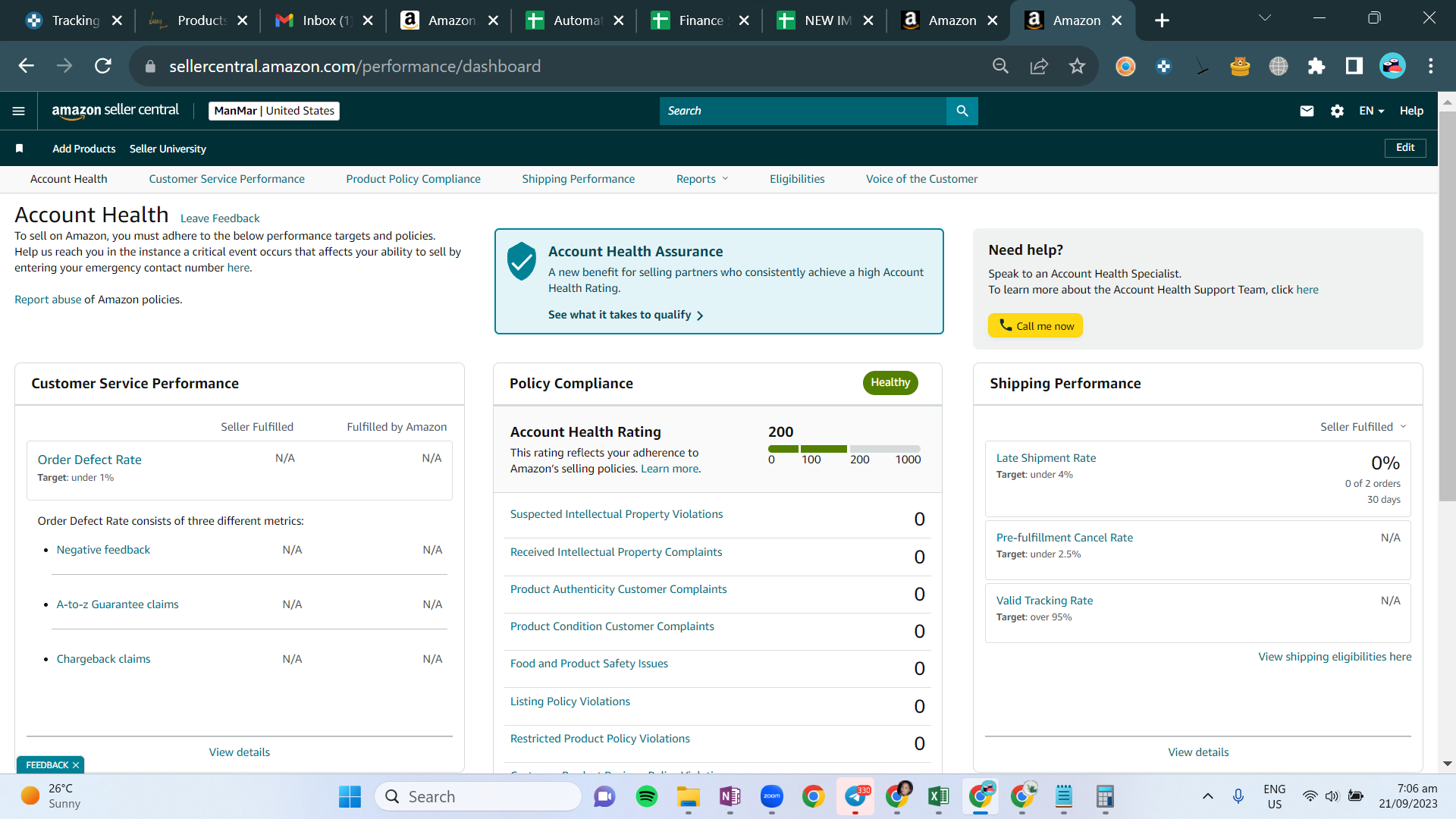Open Valid Tracking Rate link
This screenshot has height=819, width=1456.
[x=1044, y=601]
